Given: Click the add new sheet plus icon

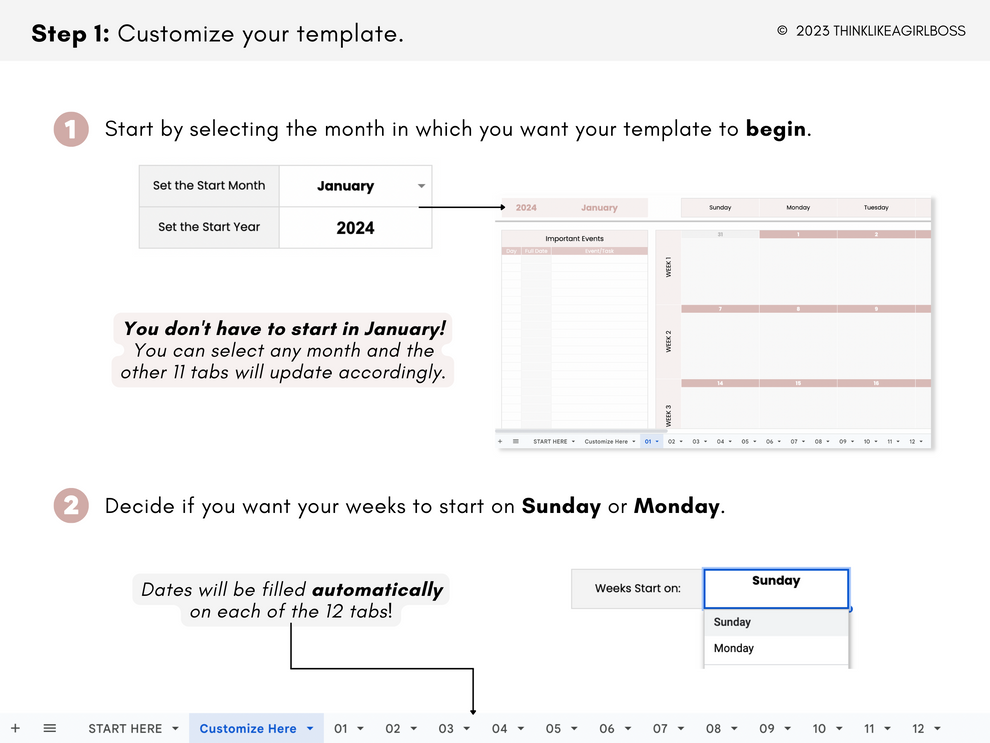Looking at the screenshot, I should 15,728.
